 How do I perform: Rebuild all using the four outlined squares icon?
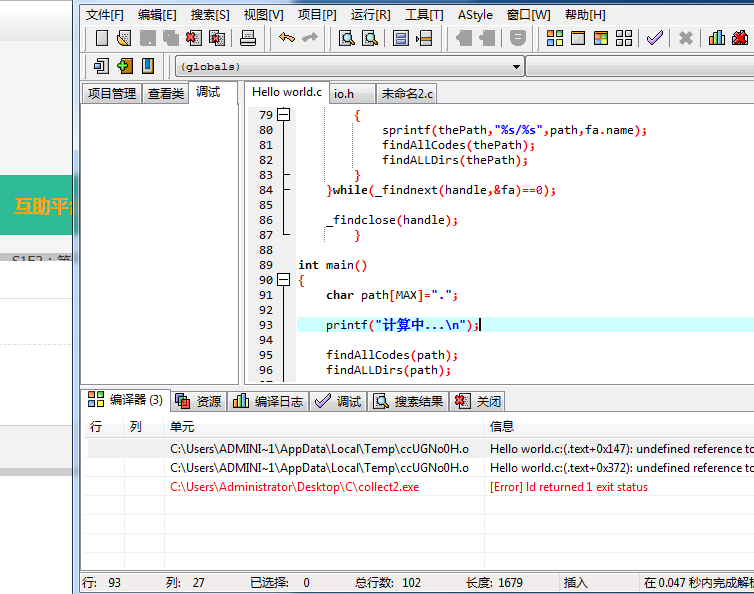coord(624,38)
